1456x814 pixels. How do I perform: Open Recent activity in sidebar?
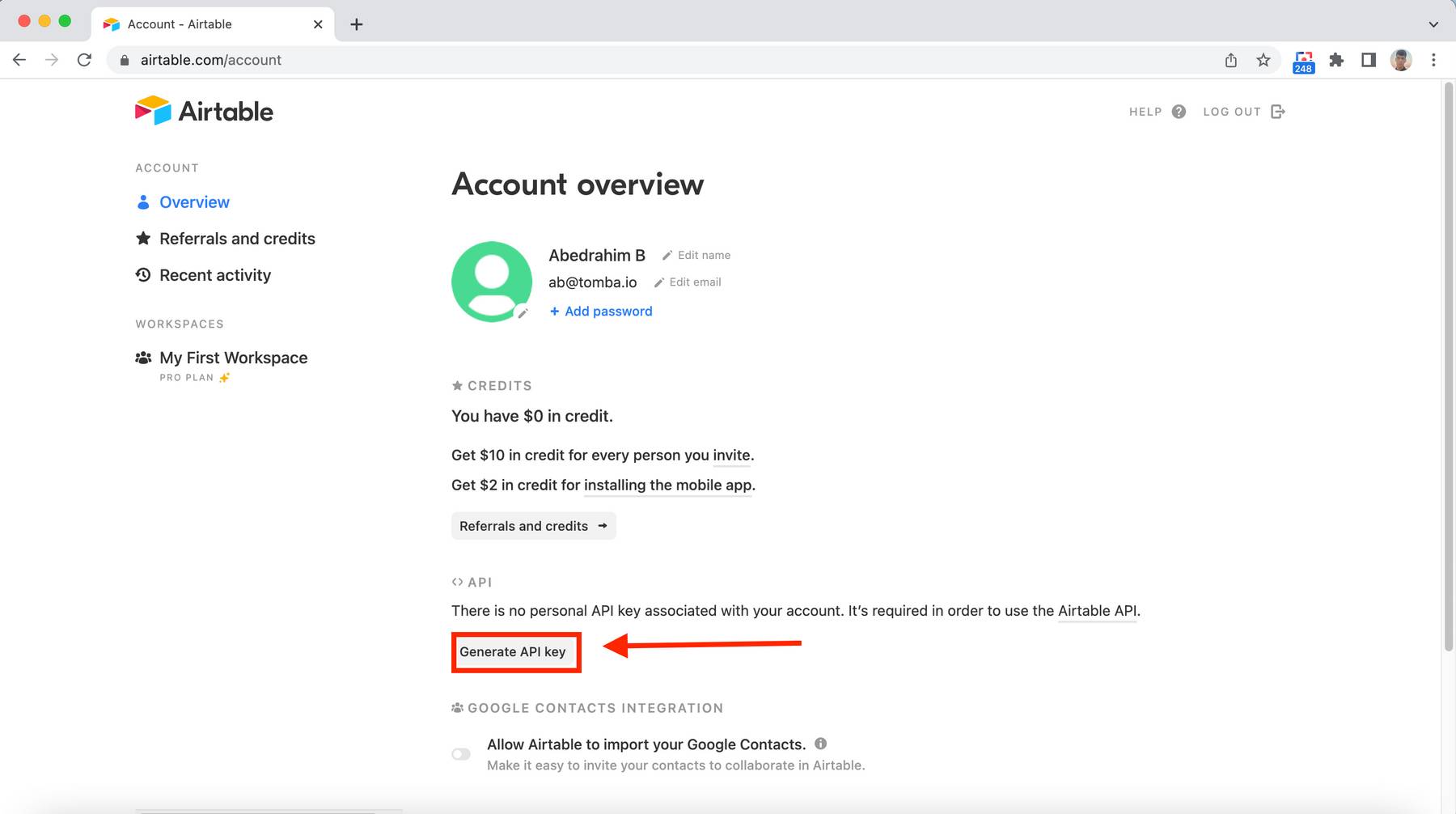(x=215, y=275)
